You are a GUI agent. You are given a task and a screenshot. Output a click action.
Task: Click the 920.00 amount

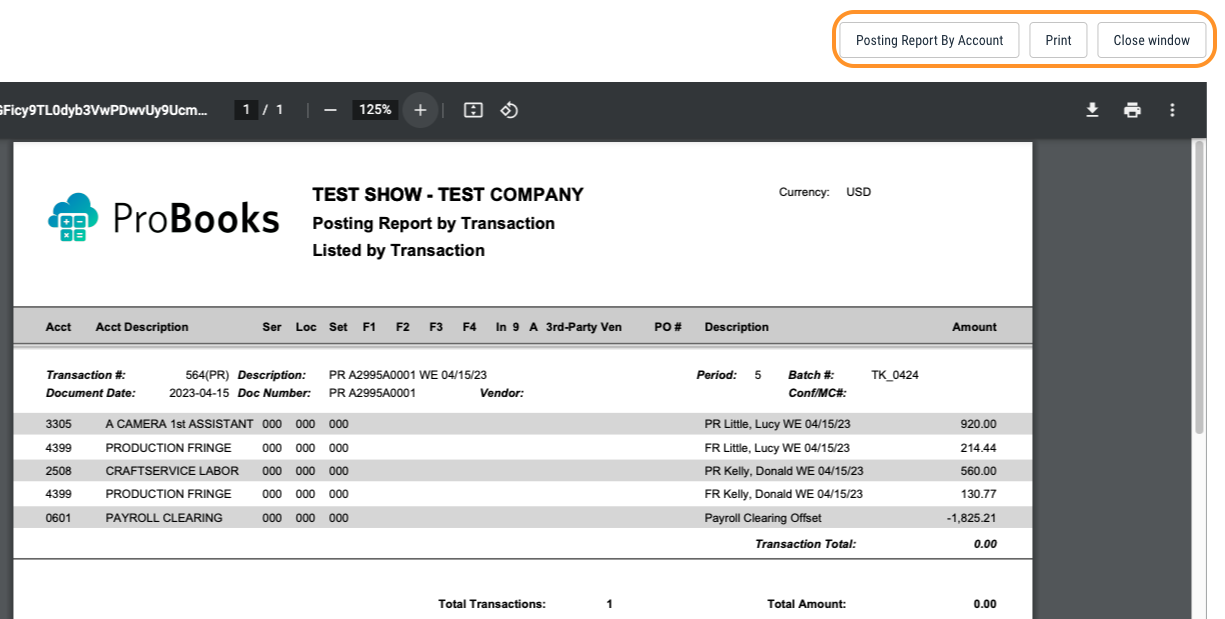click(x=977, y=424)
